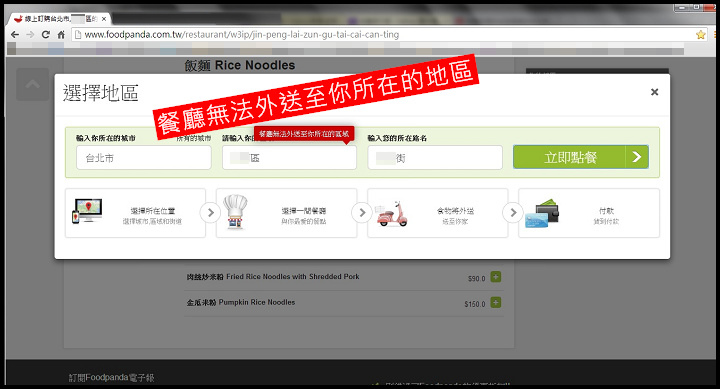Open the browser home page icon
Viewport: 720px width, 389px height.
point(61,34)
